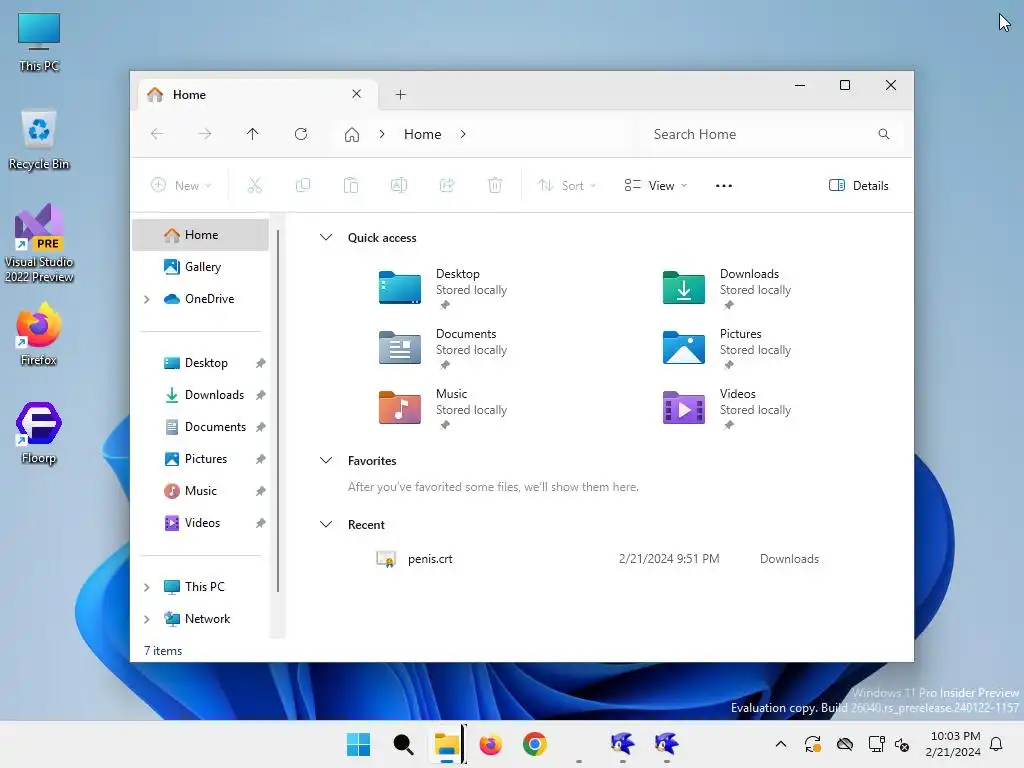
Task: Select the This PC desktop icon
Action: 39,42
